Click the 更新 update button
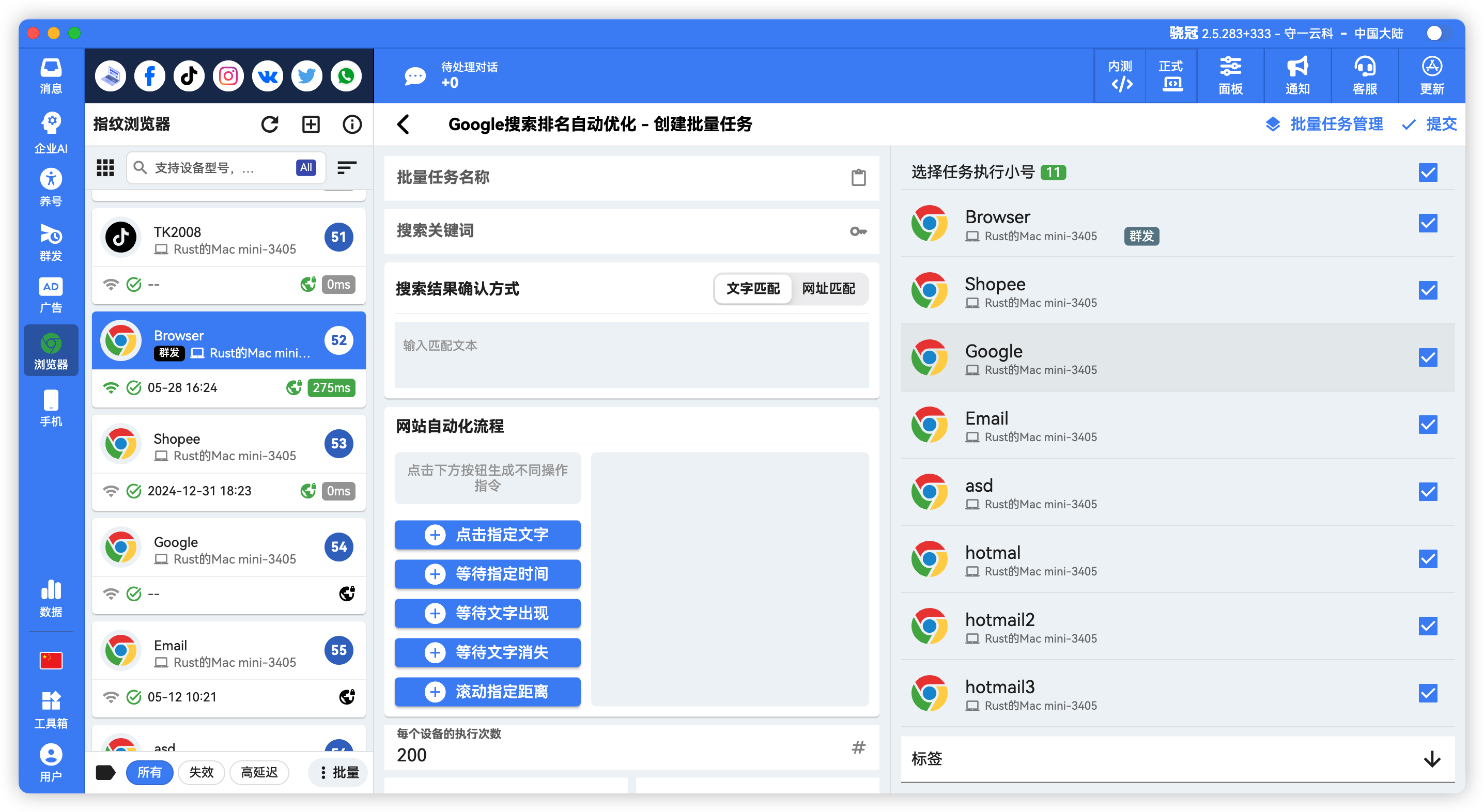 coord(1432,75)
